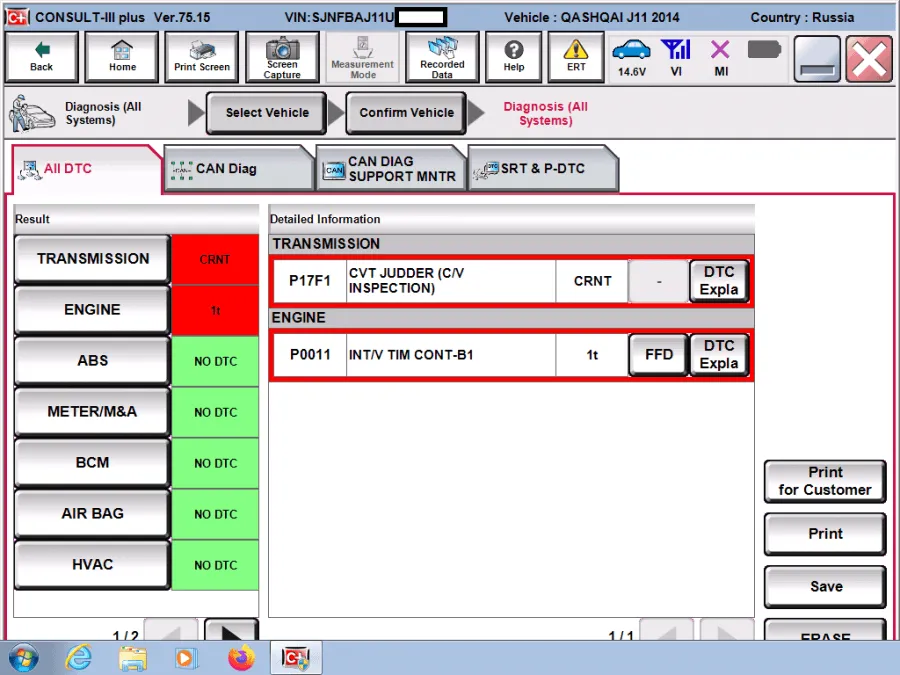Launch Internet Explorer from the taskbar
This screenshot has height=675, width=900.
click(78, 658)
